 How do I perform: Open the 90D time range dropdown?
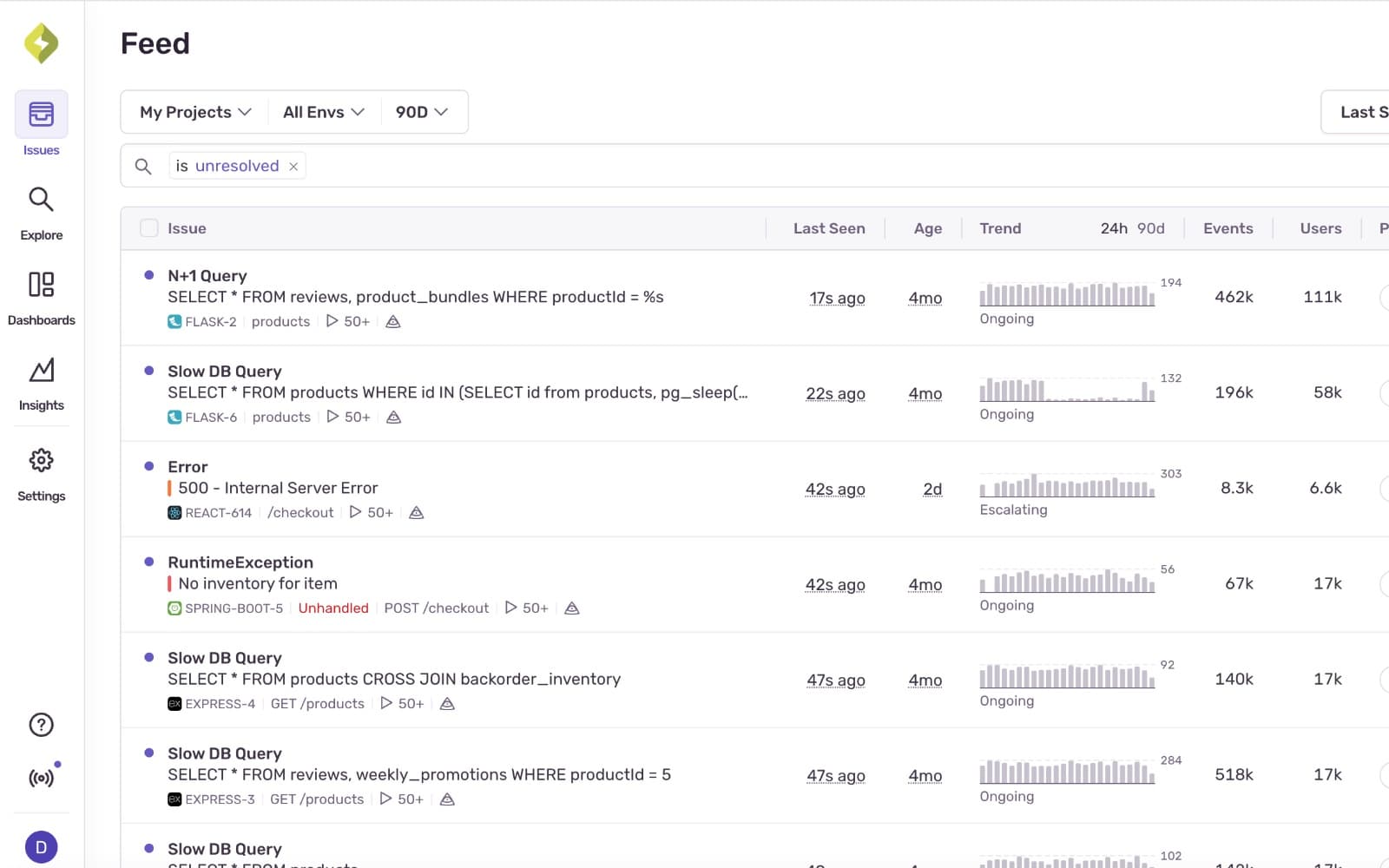422,112
